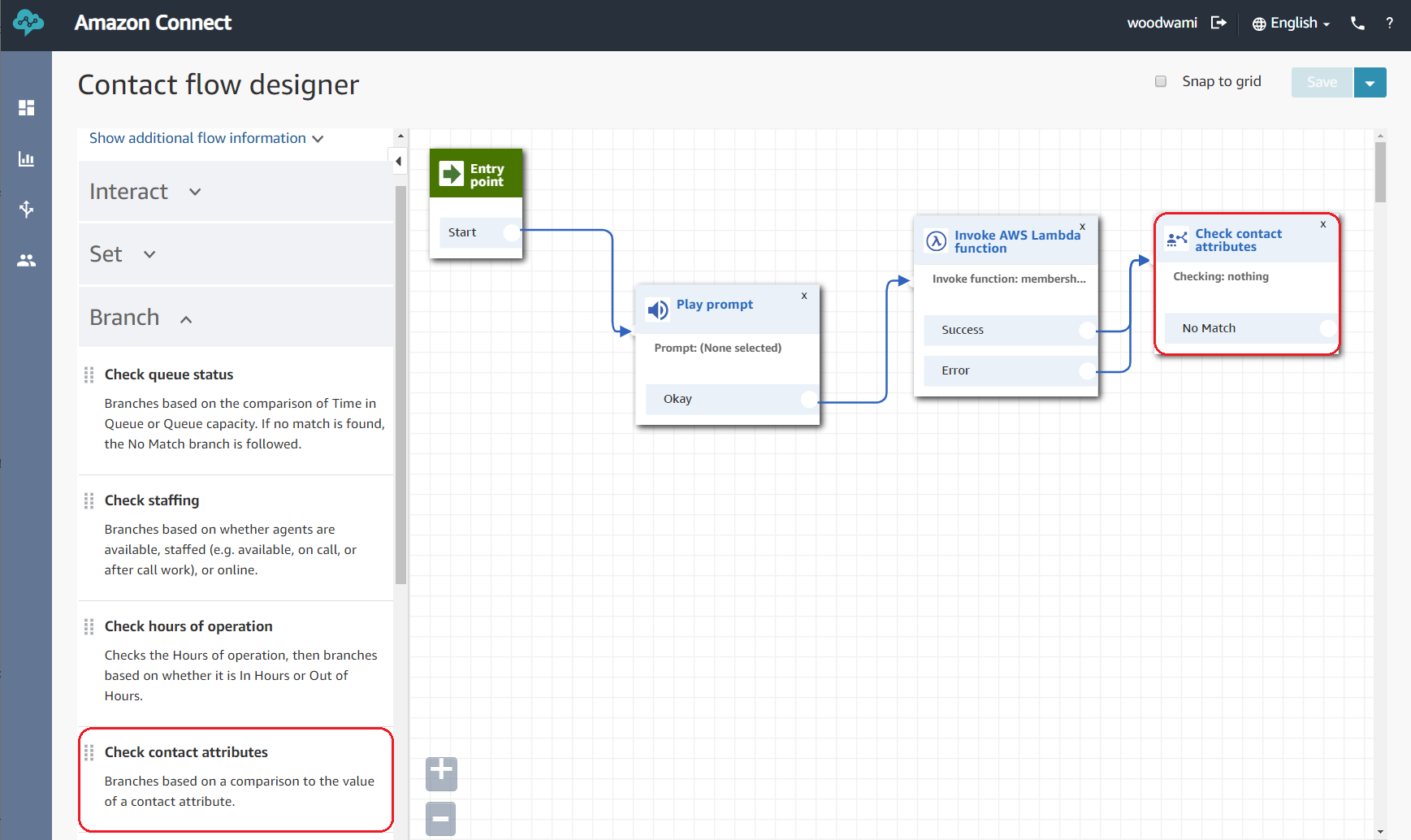The height and width of the screenshot is (840, 1411).
Task: Collapse the Branch section
Action: (236, 318)
